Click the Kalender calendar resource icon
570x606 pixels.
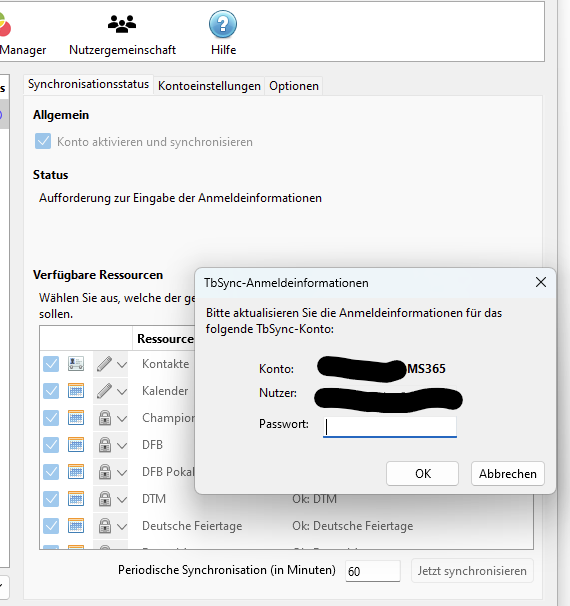(76, 391)
